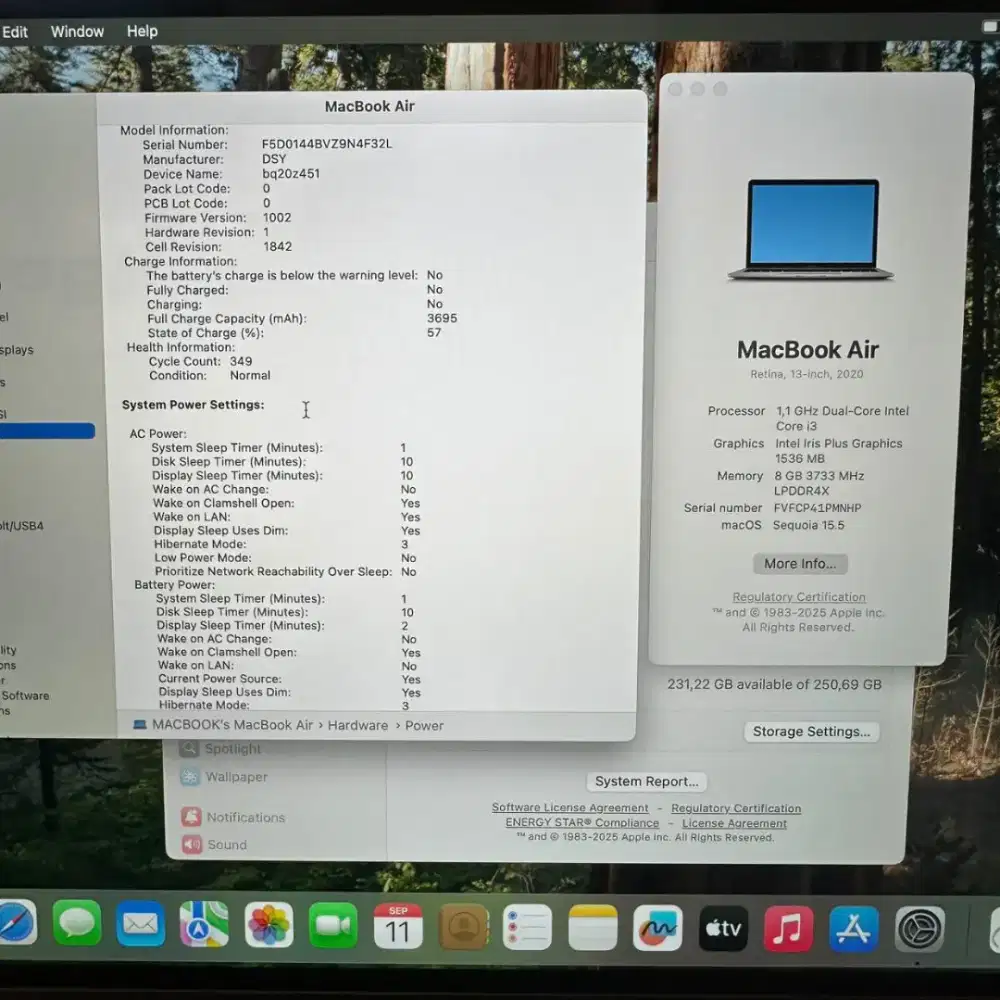Viewport: 1000px width, 1000px height.
Task: Select Notifications in Settings sidebar
Action: [x=246, y=817]
